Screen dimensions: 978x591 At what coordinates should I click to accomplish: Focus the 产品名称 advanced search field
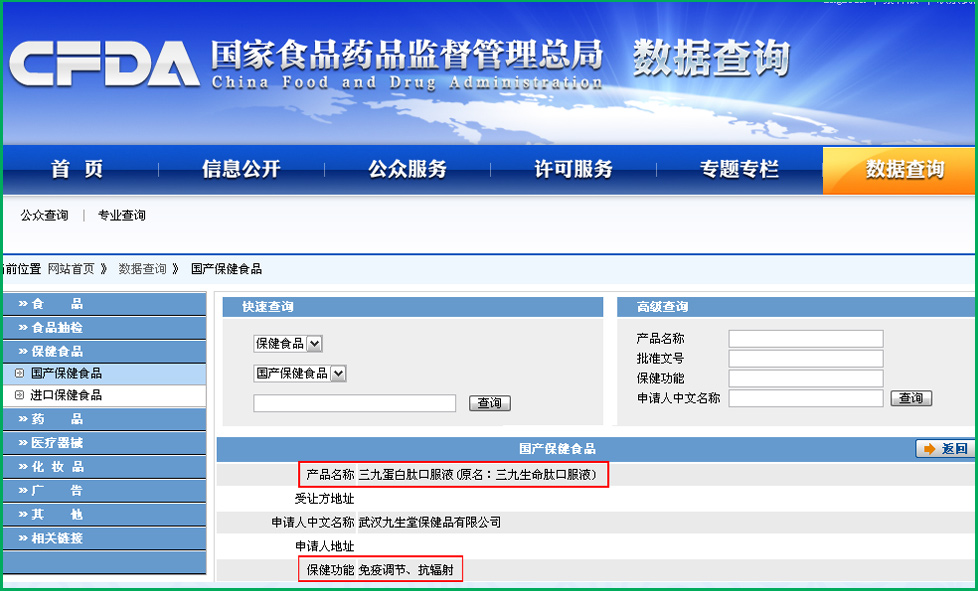click(806, 339)
